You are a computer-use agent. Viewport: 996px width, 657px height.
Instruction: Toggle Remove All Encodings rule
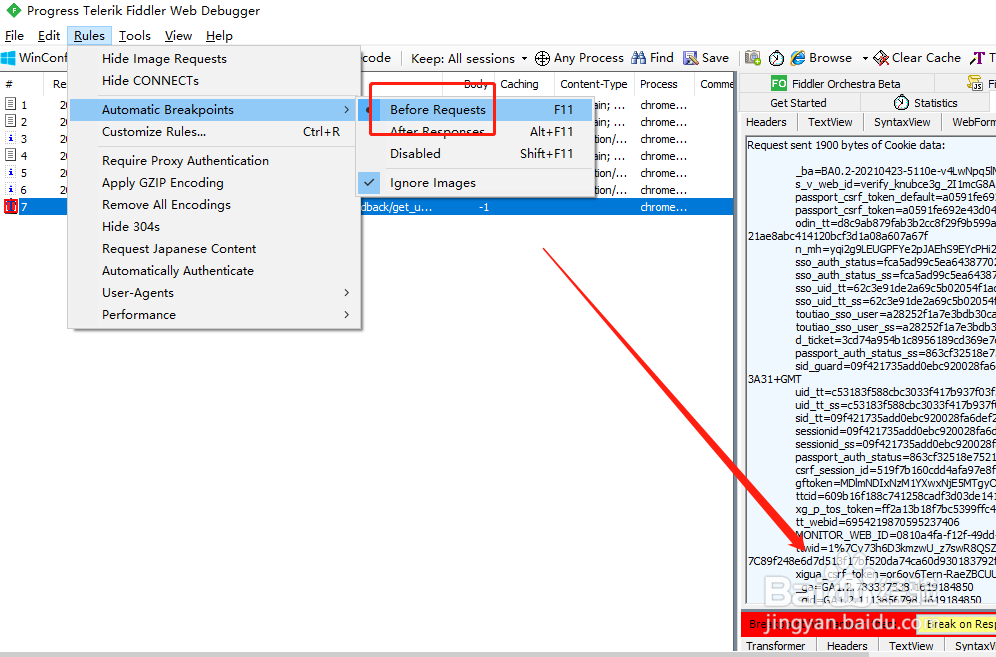[215, 205]
